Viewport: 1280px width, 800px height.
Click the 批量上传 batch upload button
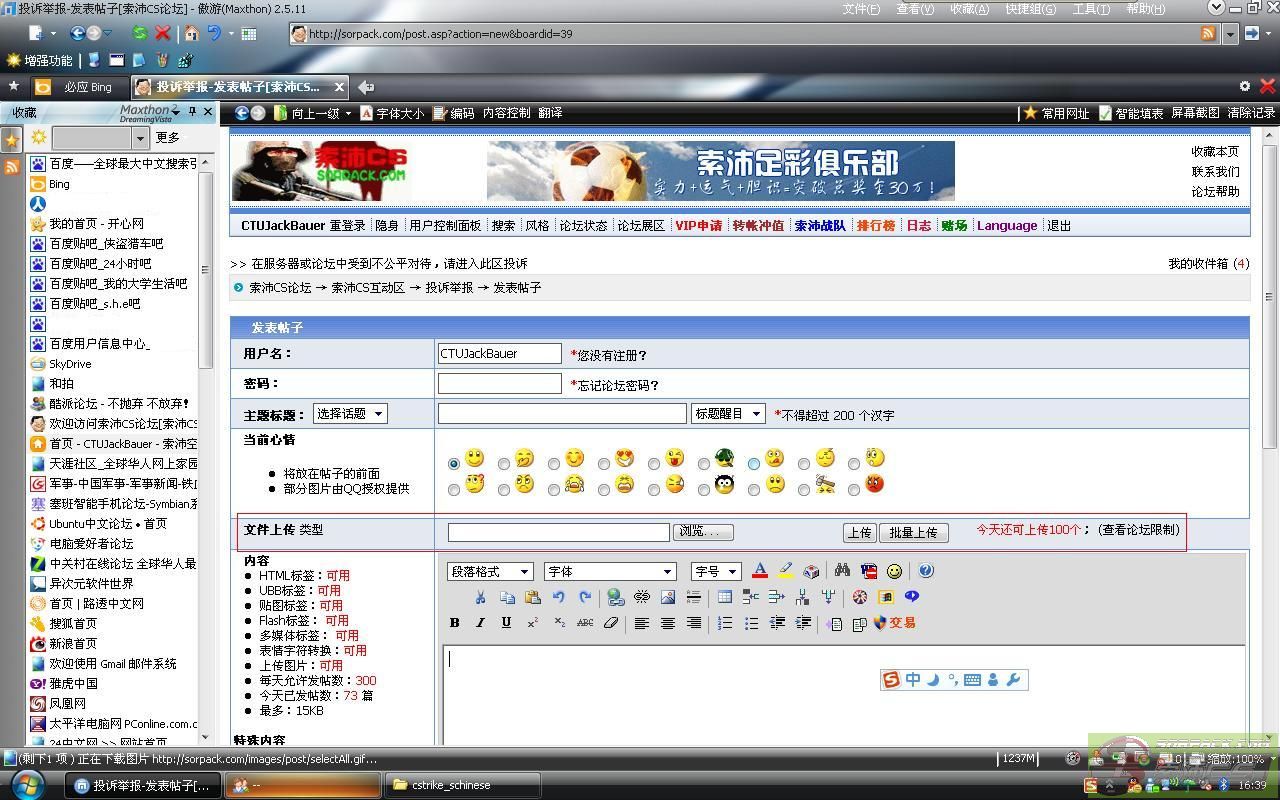(x=913, y=533)
